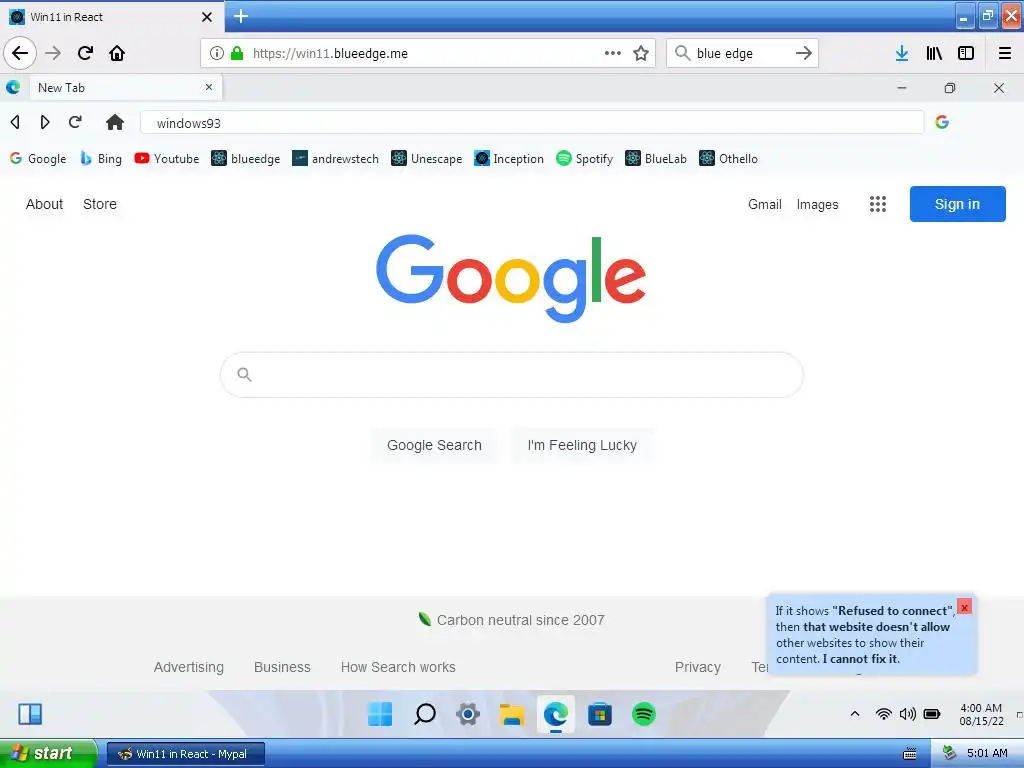
Task: Click the Edge icon on Win11 taskbar
Action: (x=556, y=714)
